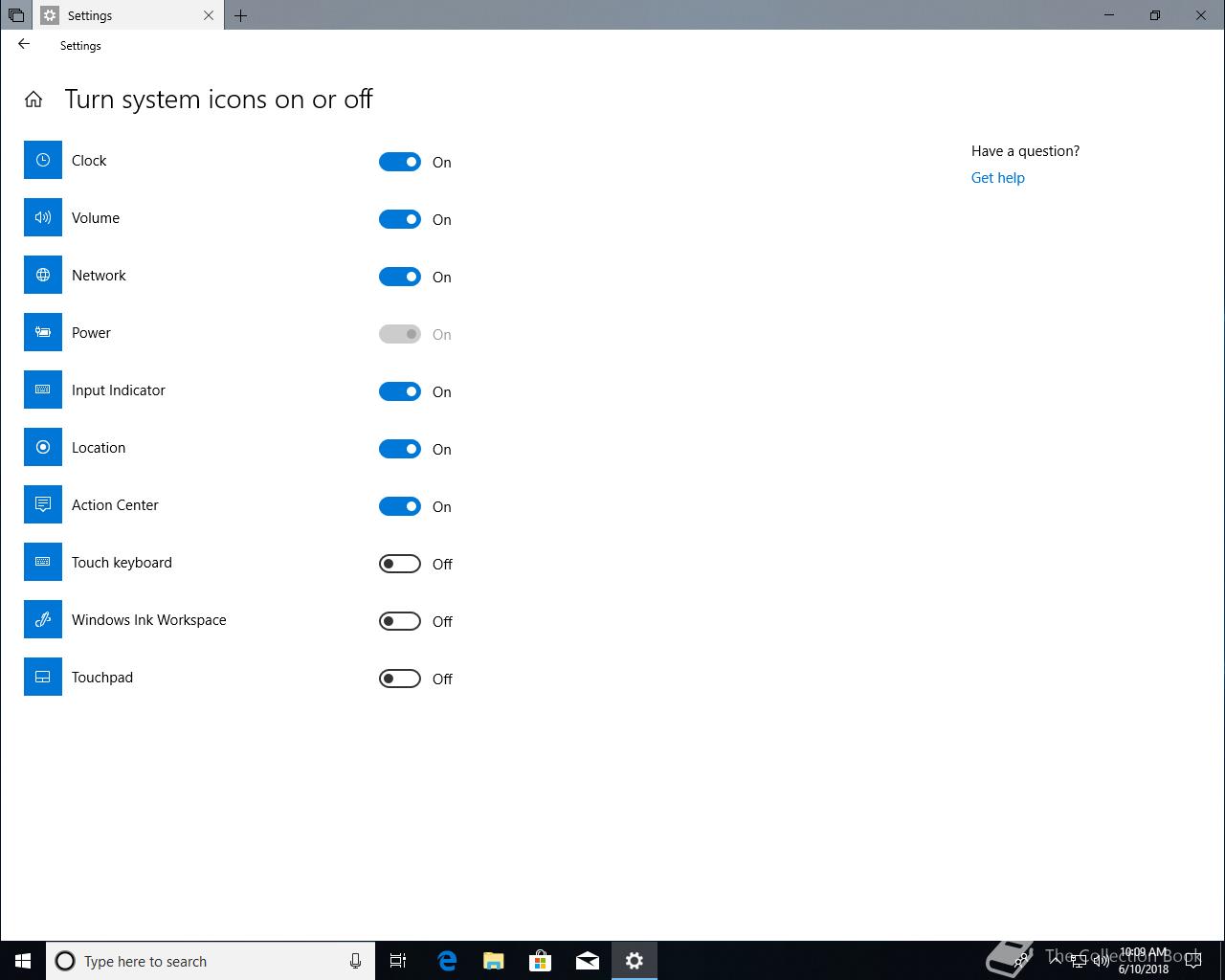The height and width of the screenshot is (980, 1225).
Task: Turn off the Location system icon
Action: 400,449
